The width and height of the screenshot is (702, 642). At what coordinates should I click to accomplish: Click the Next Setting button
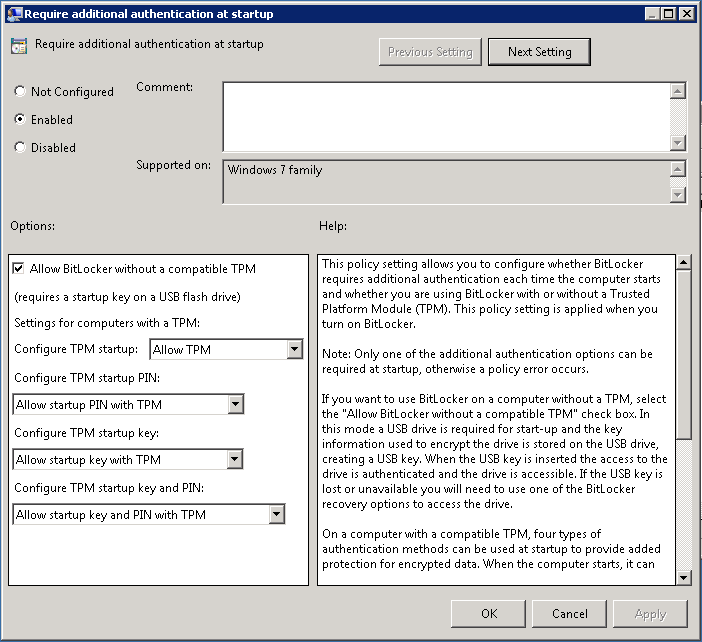pos(539,52)
